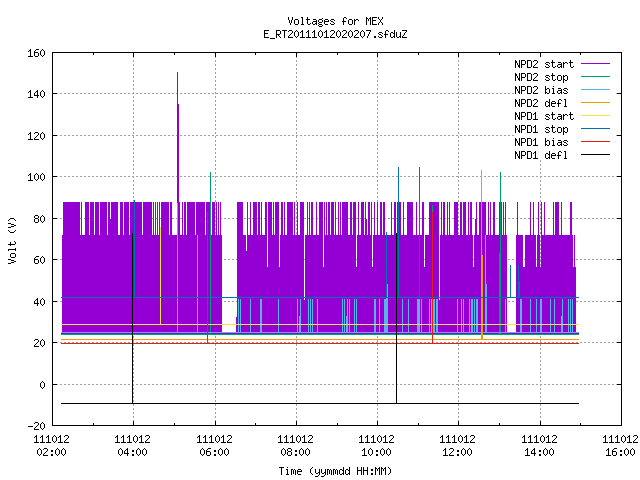Click the tall purple spike peaking at 150 V
Screen dimensions: 640x480
pyautogui.click(x=178, y=137)
